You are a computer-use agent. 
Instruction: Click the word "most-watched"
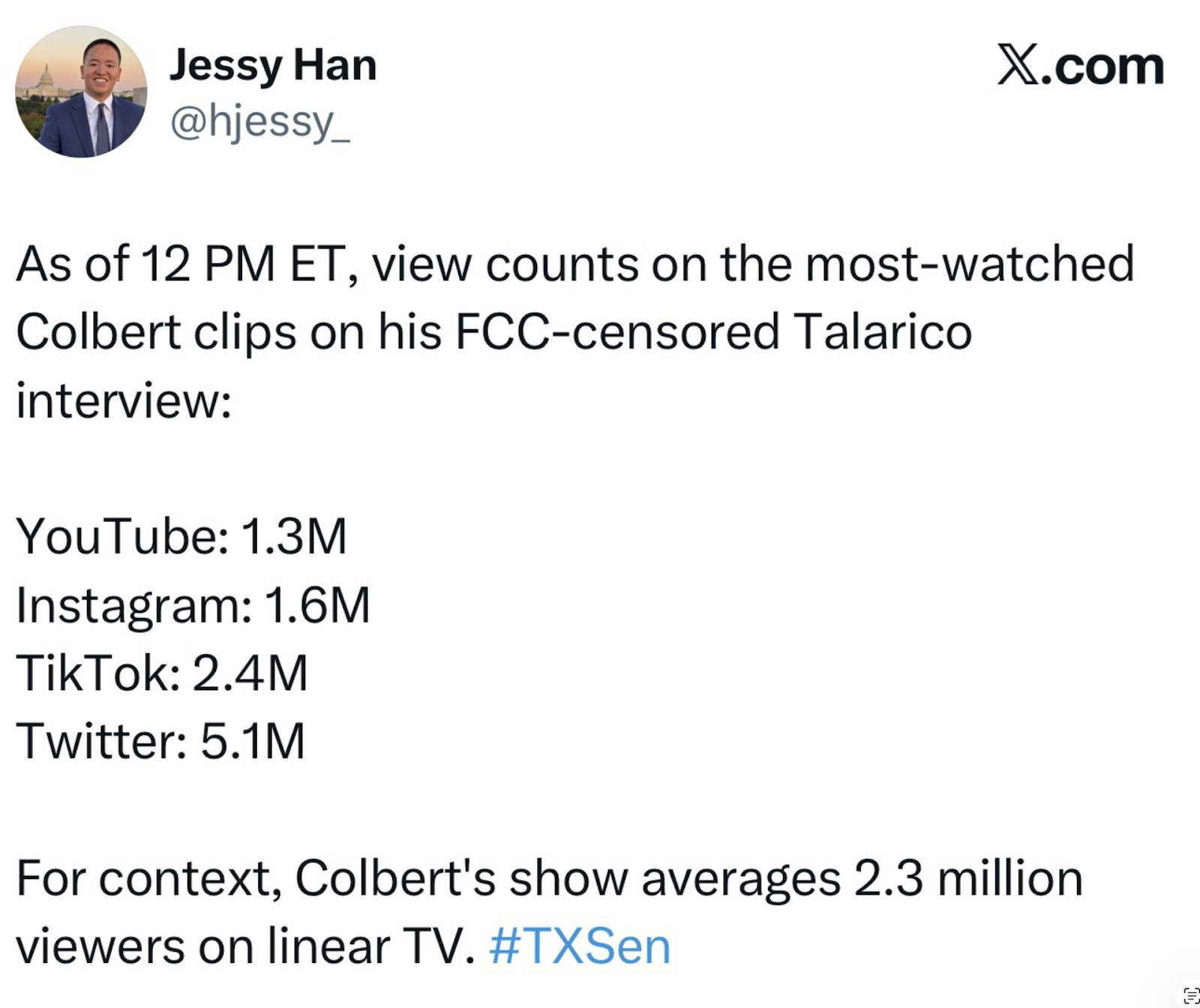(969, 264)
